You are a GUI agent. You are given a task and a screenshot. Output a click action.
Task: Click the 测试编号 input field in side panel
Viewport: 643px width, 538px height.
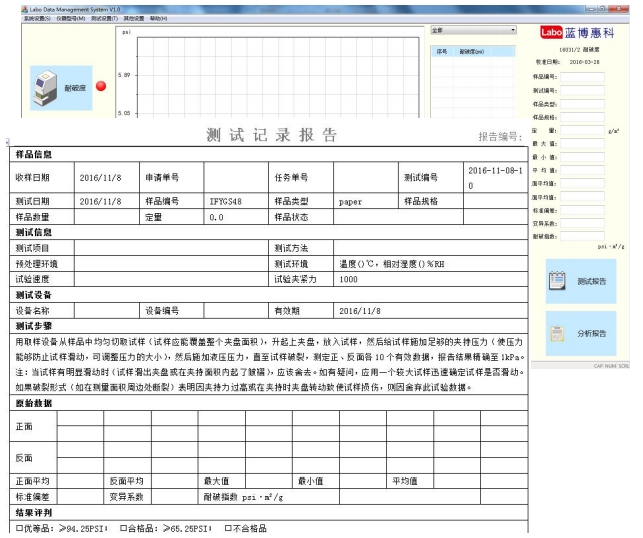(582, 91)
